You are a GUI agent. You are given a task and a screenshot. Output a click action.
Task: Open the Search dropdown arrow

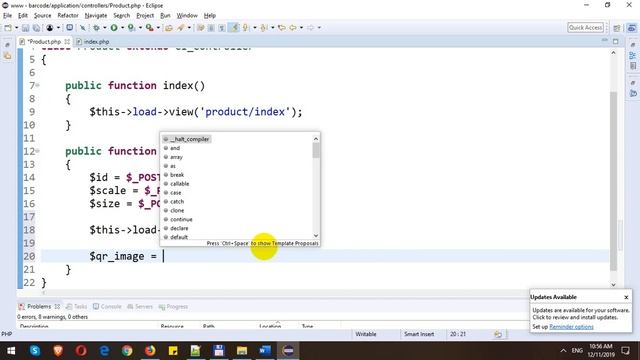tap(189, 28)
